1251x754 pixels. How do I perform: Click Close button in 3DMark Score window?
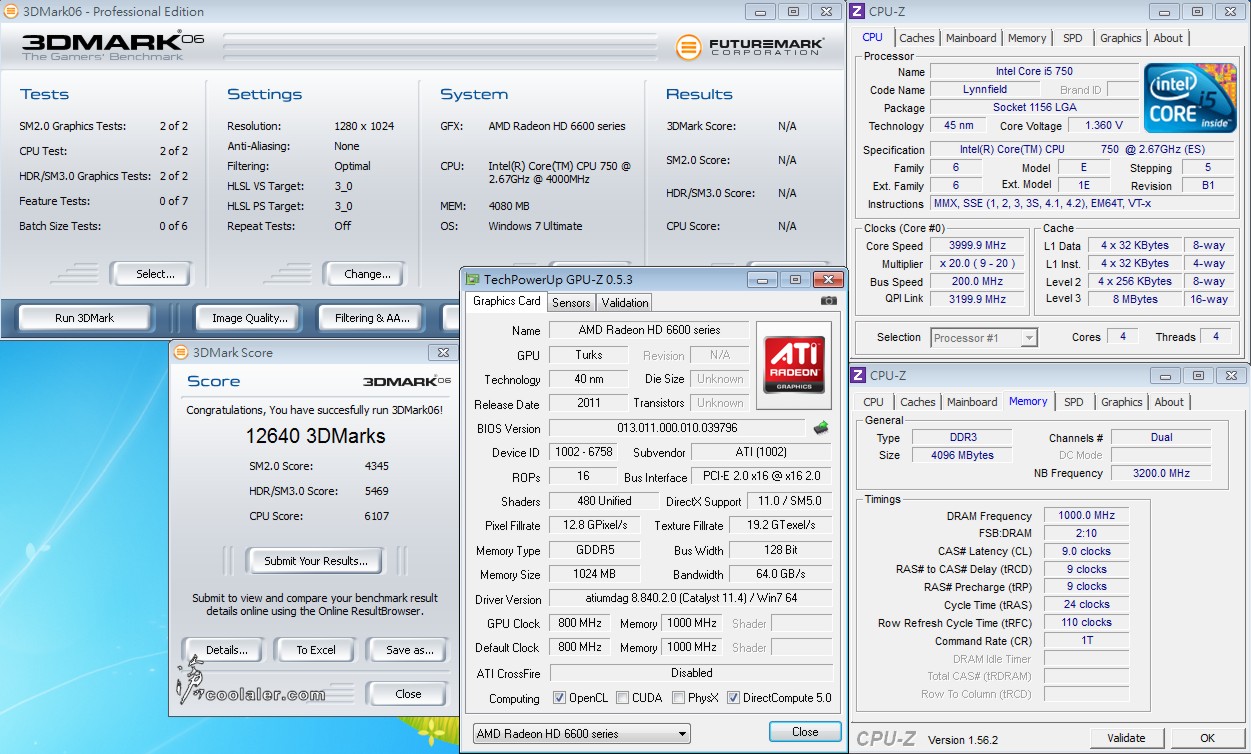click(x=408, y=694)
